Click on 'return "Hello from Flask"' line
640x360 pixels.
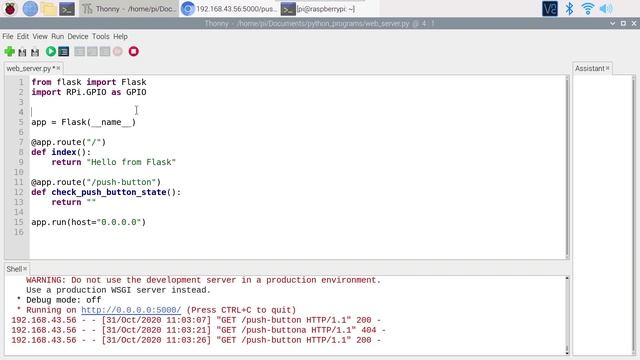point(113,162)
